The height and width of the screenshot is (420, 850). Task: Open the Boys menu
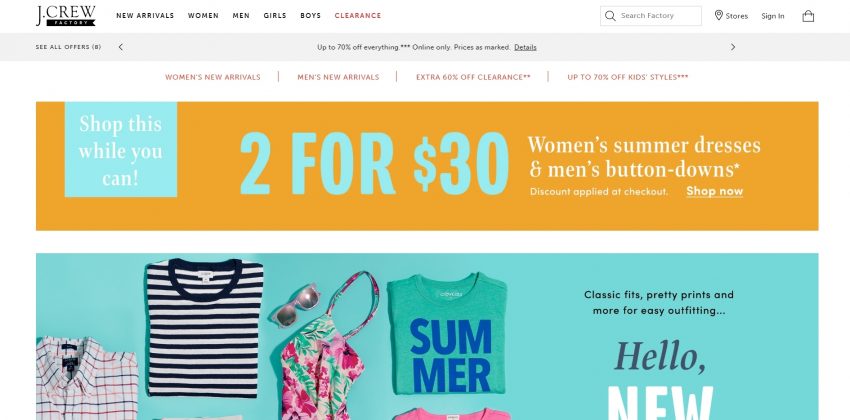point(311,16)
